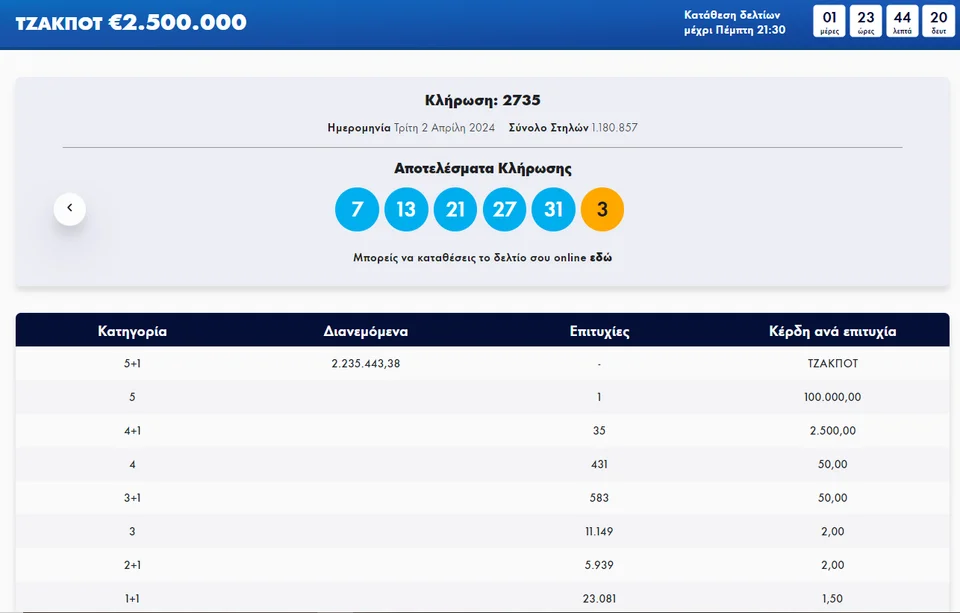Click the orange Joker ball number 3
The height and width of the screenshot is (613, 960).
[602, 209]
